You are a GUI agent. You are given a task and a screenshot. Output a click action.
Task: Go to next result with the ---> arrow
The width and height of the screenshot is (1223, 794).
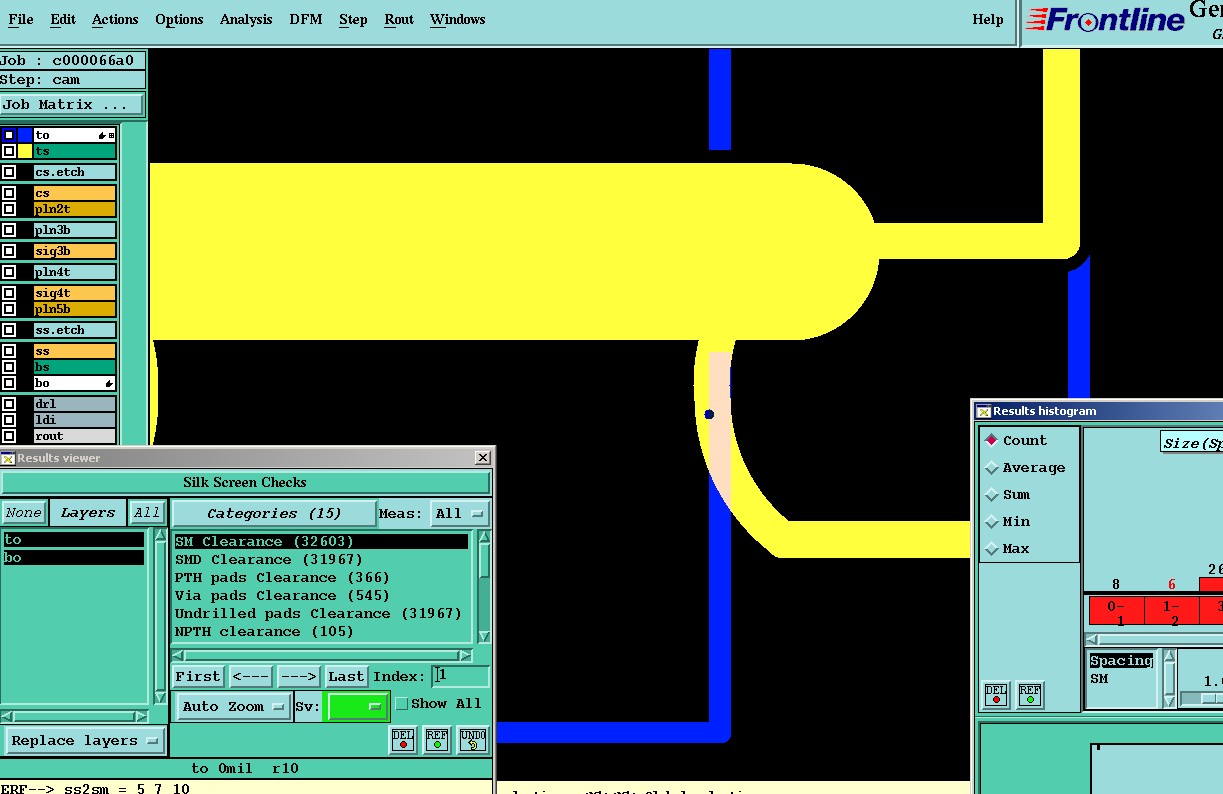[297, 677]
